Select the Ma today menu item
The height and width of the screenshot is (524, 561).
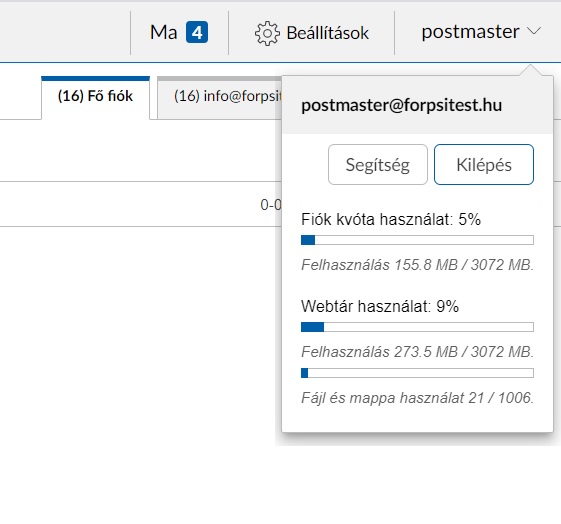pos(179,33)
